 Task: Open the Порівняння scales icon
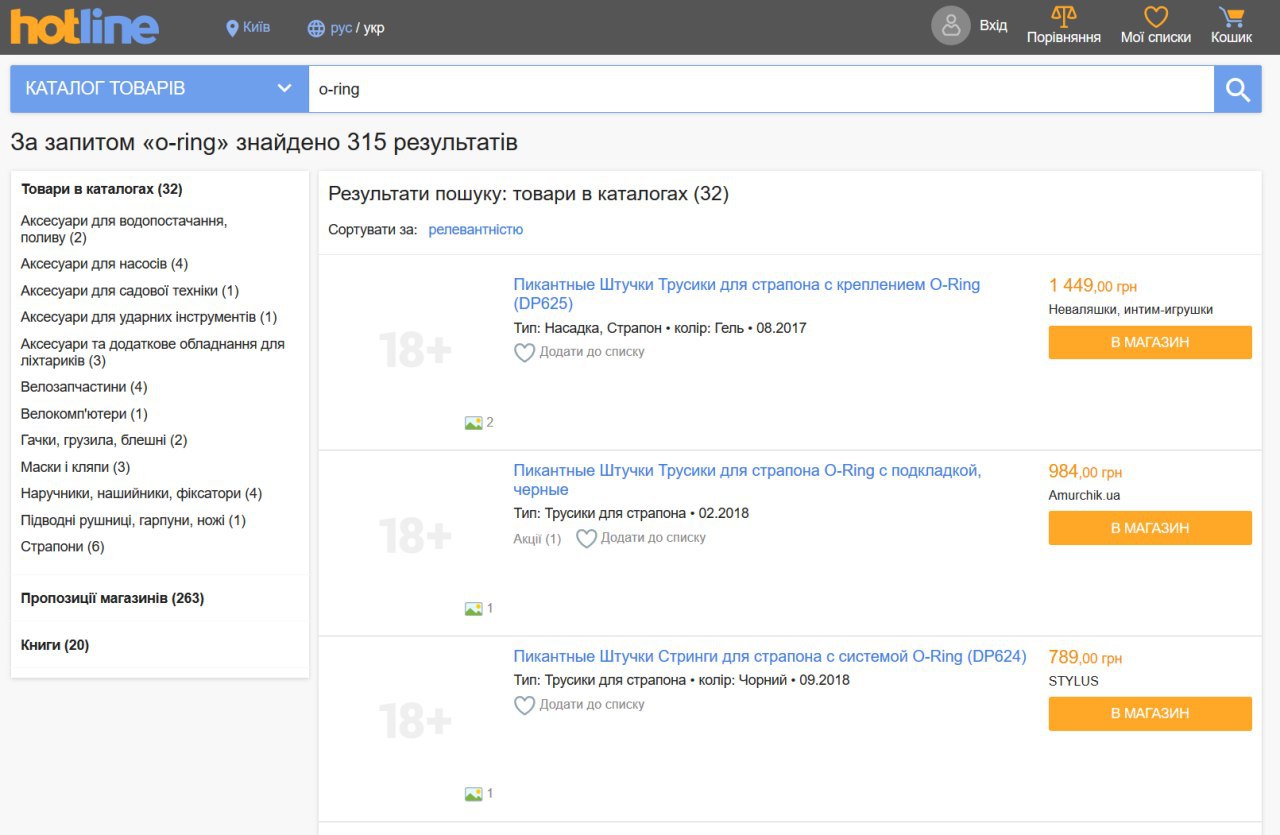1064,16
